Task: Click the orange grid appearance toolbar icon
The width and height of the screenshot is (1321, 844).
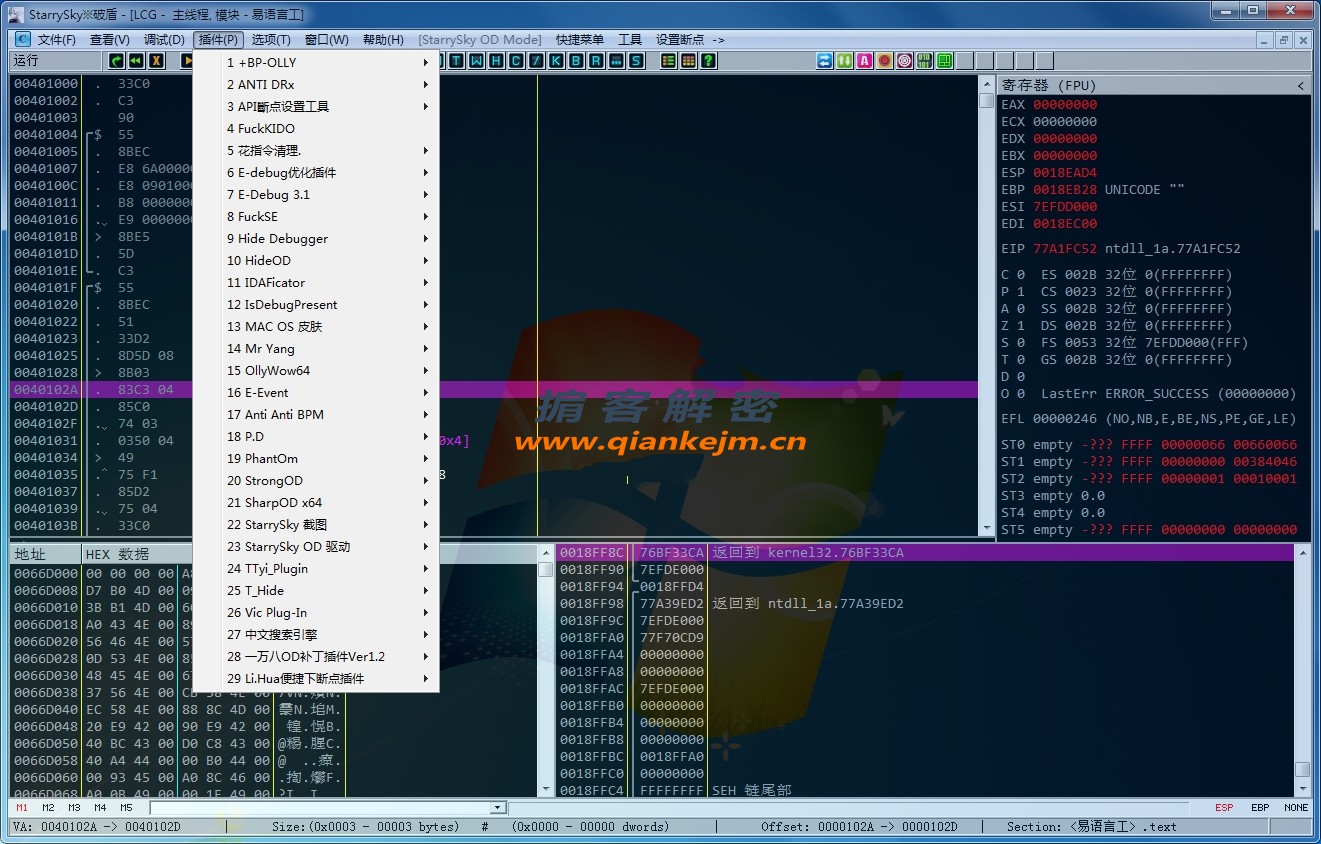Action: tap(688, 61)
